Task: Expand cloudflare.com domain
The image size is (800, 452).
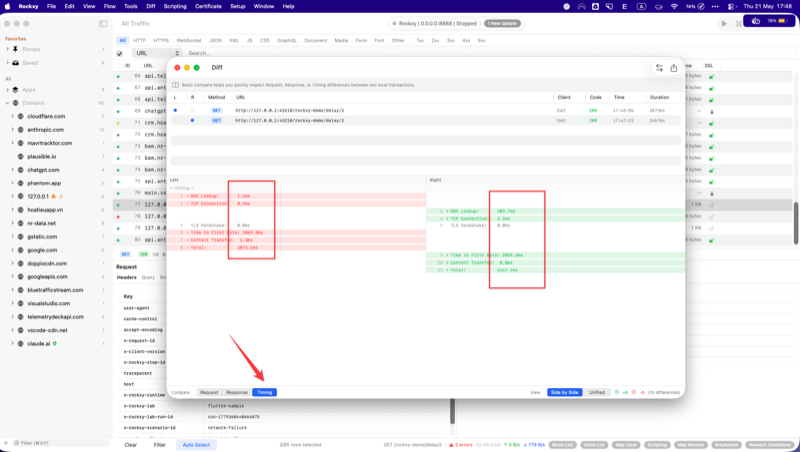Action: pyautogui.click(x=12, y=116)
